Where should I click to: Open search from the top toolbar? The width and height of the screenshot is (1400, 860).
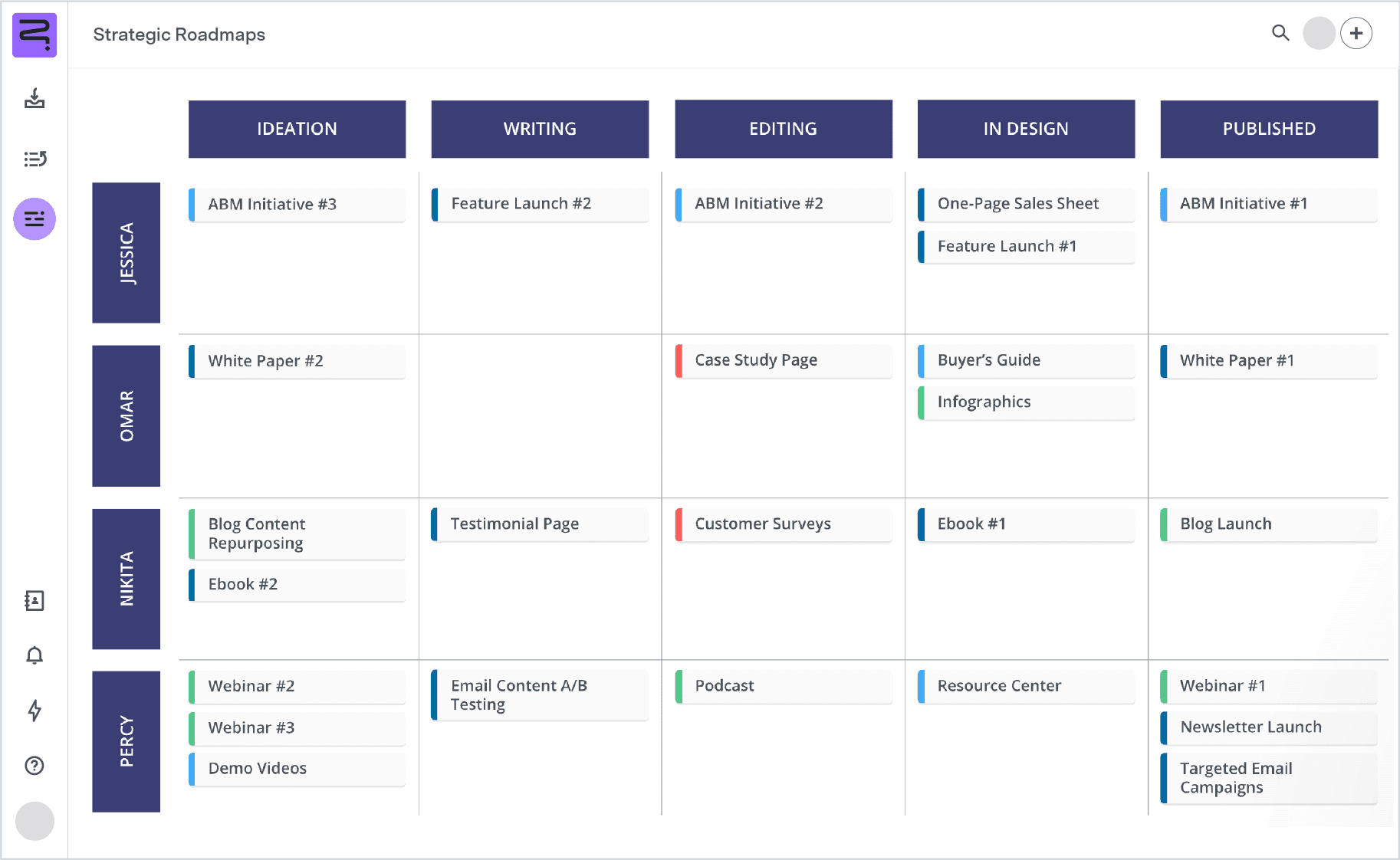click(x=1280, y=34)
